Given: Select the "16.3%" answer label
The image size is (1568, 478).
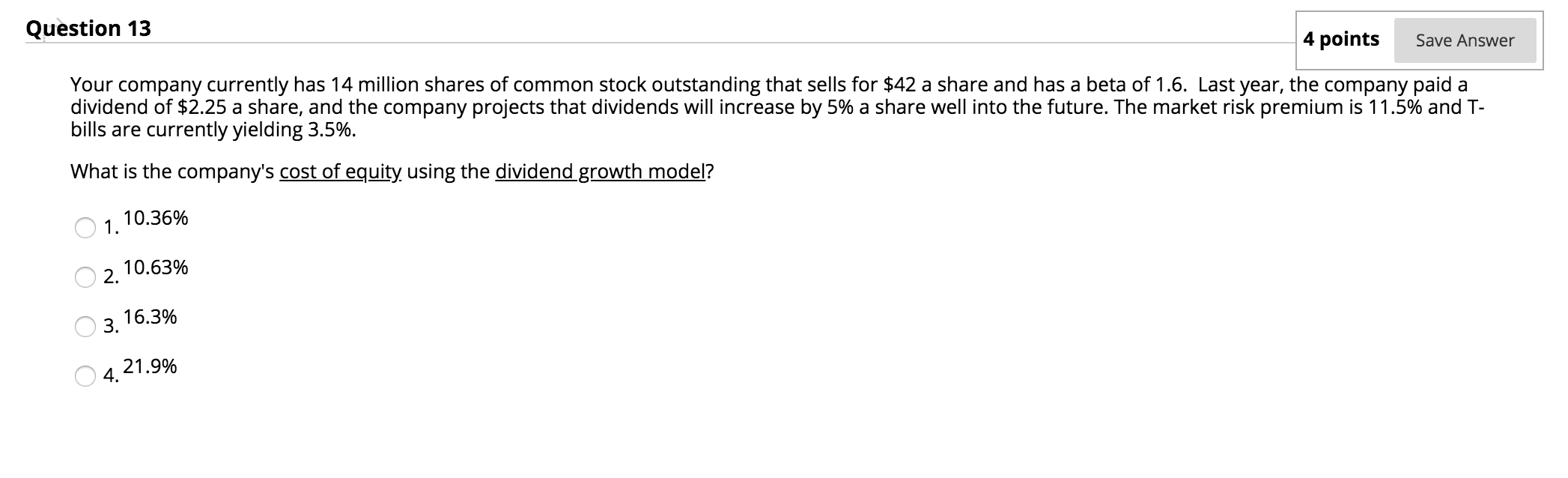Looking at the screenshot, I should 151,317.
